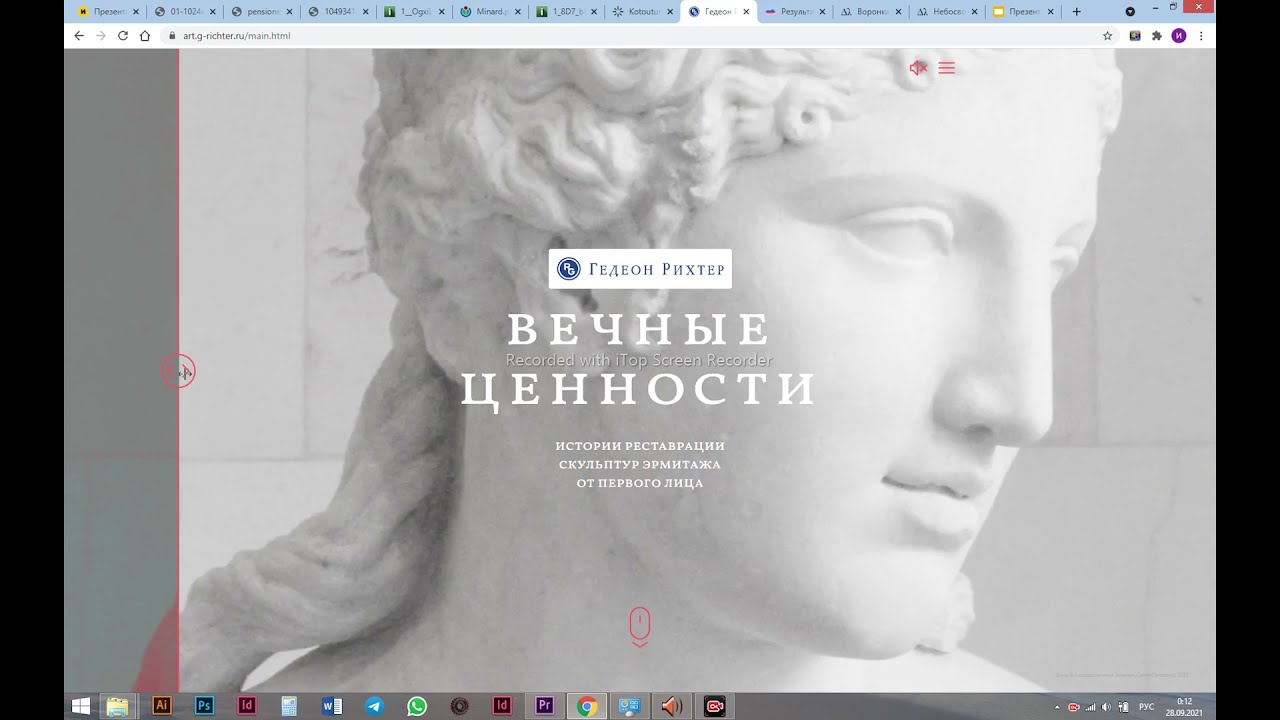This screenshot has width=1280, height=720.
Task: Reload the current page
Action: click(x=123, y=35)
